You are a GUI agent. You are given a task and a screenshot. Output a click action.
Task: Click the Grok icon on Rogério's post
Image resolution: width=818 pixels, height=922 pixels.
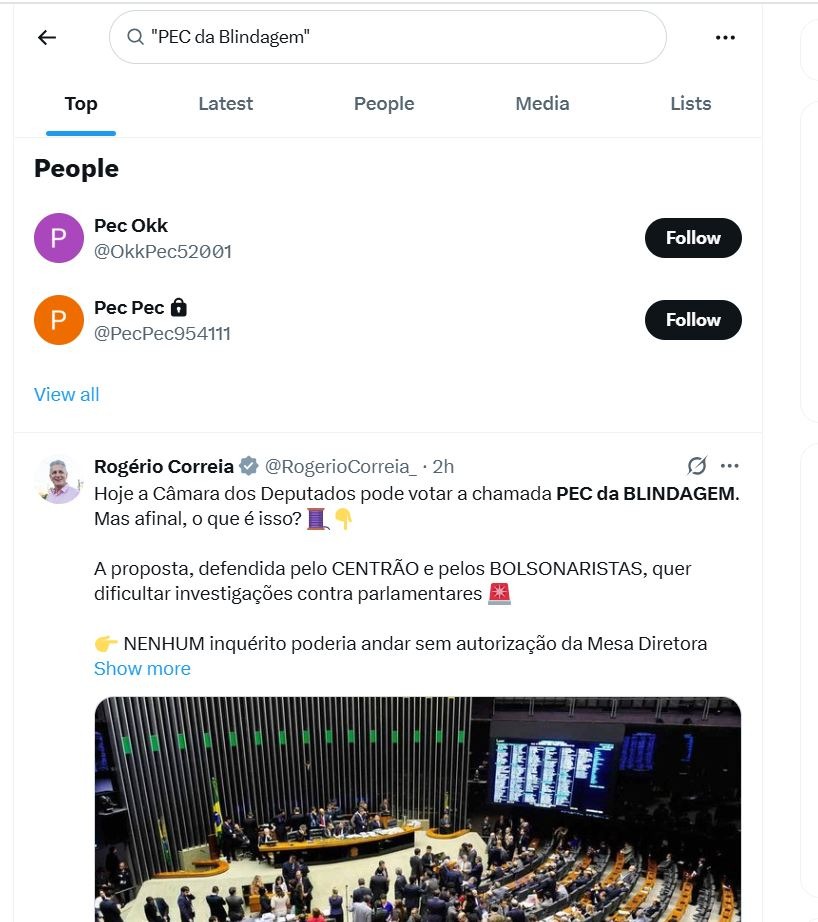pos(697,466)
